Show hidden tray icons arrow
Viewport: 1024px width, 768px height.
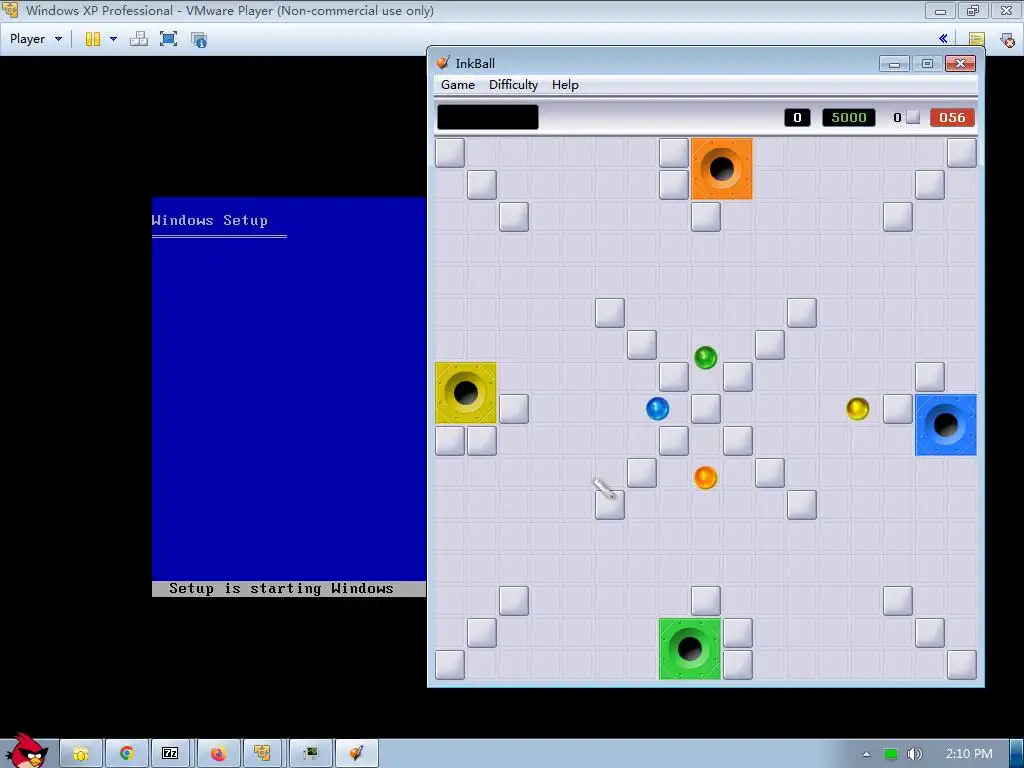click(866, 754)
